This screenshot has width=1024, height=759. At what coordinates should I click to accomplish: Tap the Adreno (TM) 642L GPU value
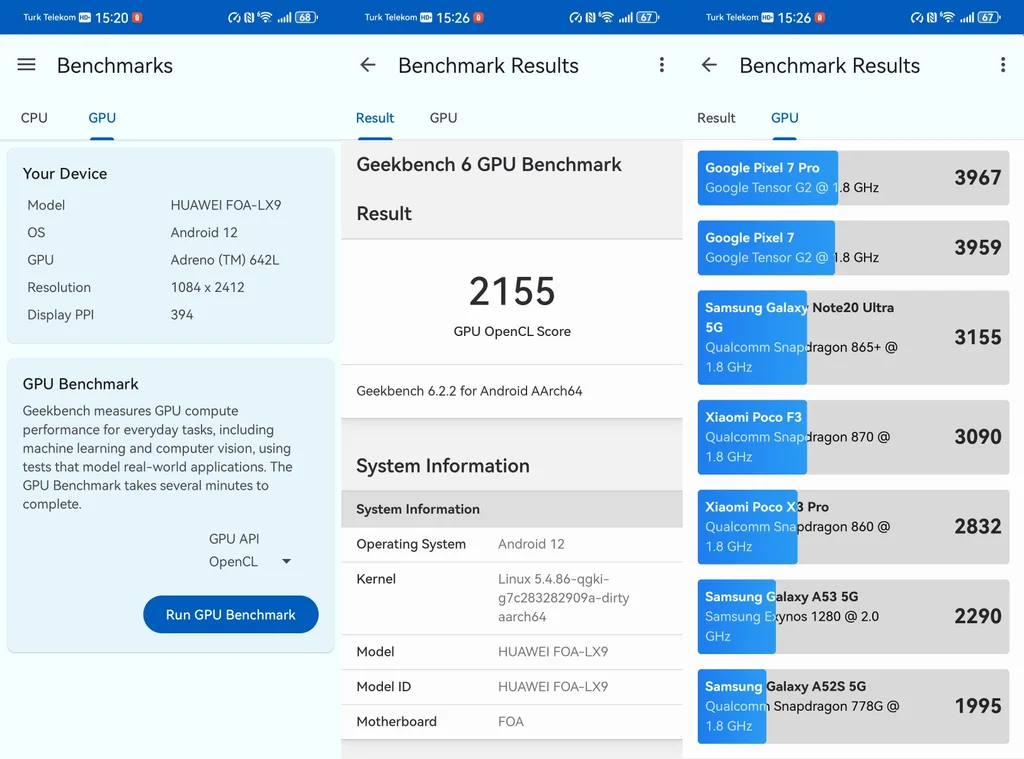[225, 260]
